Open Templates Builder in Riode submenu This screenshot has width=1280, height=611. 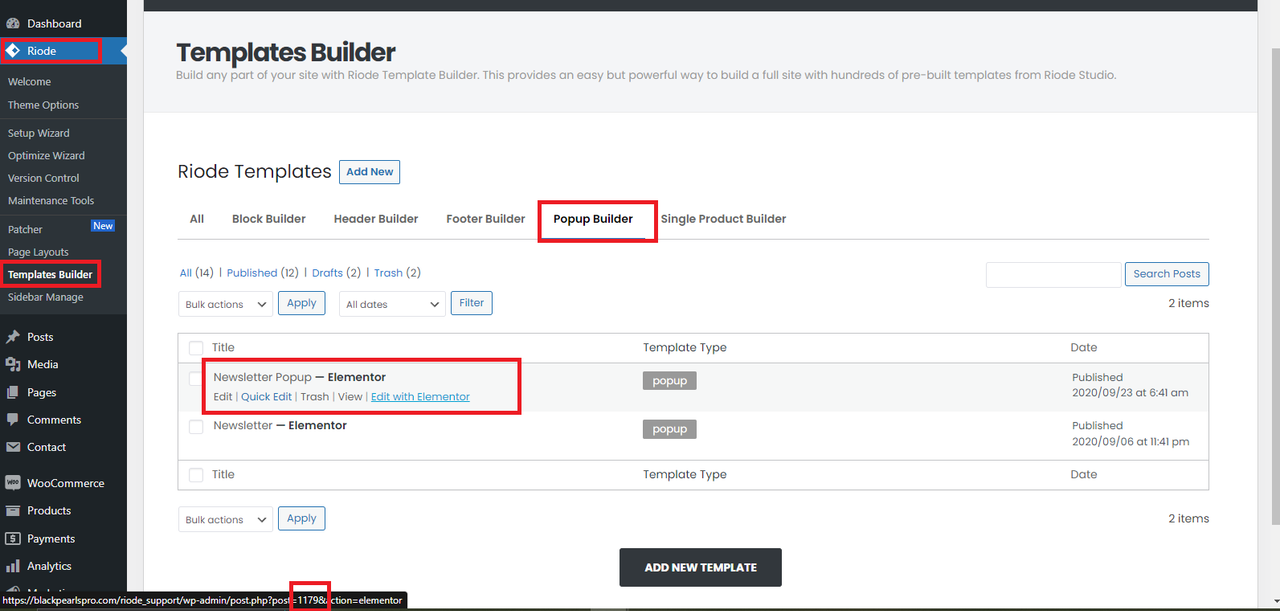(50, 275)
